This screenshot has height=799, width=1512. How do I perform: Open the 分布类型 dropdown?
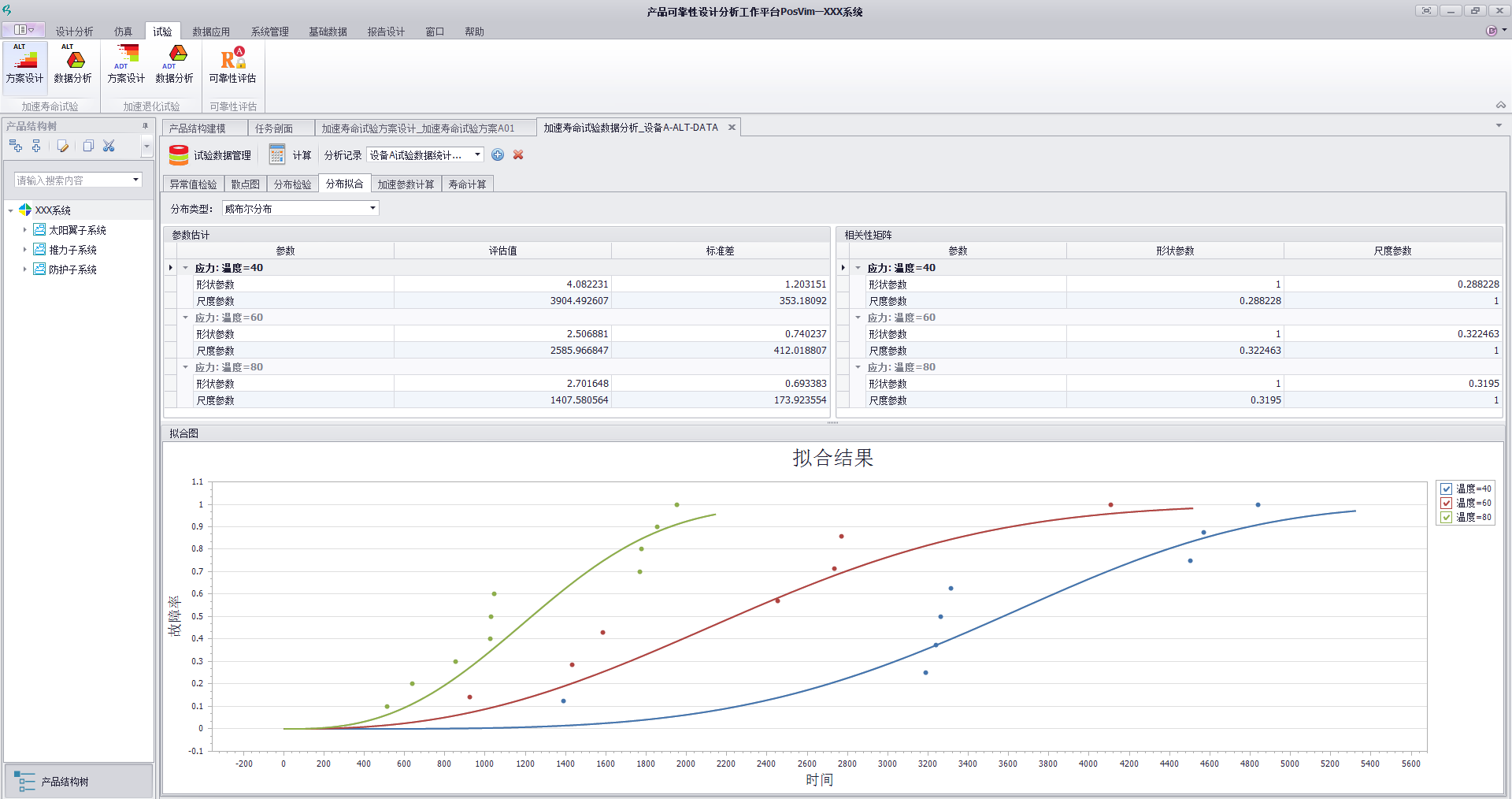click(372, 209)
